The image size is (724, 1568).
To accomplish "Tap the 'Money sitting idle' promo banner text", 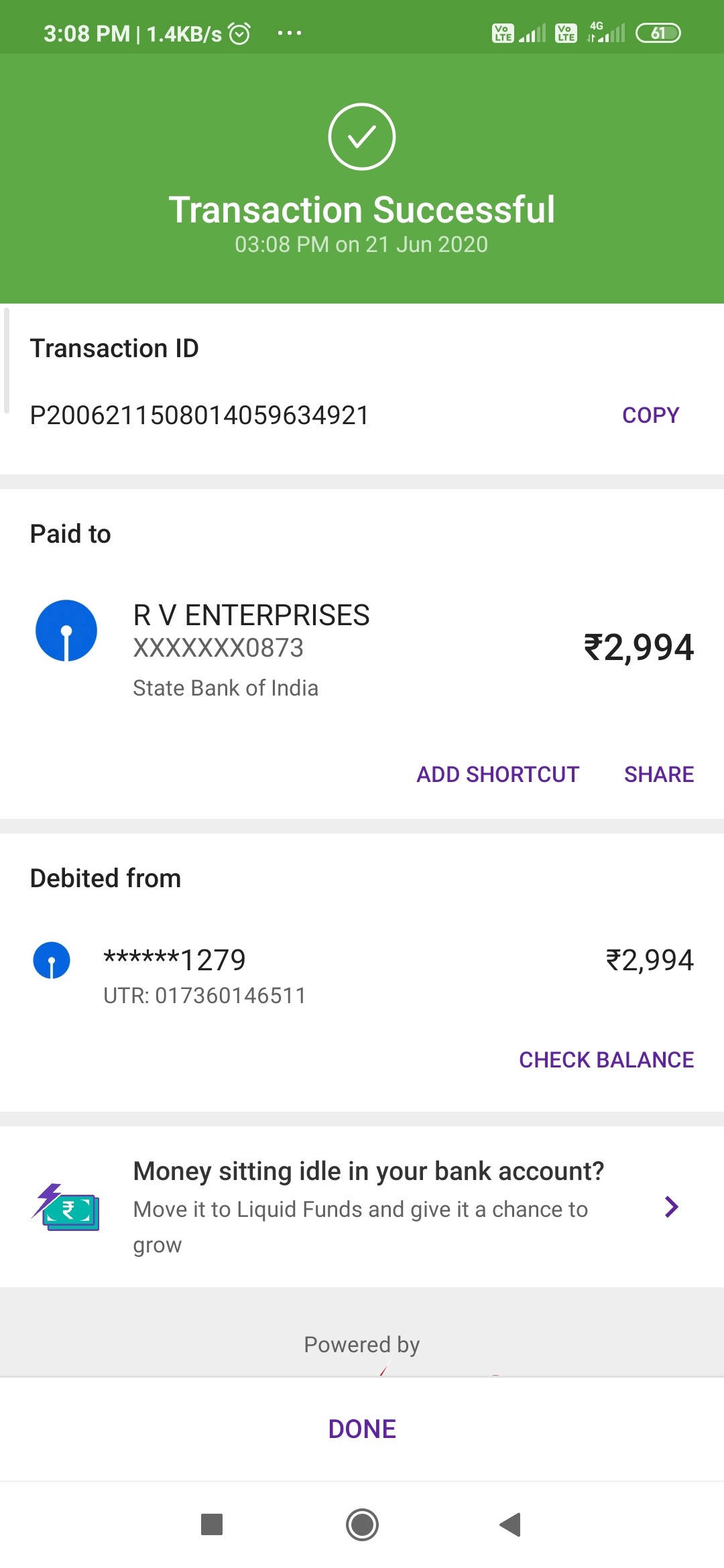I will (369, 1171).
